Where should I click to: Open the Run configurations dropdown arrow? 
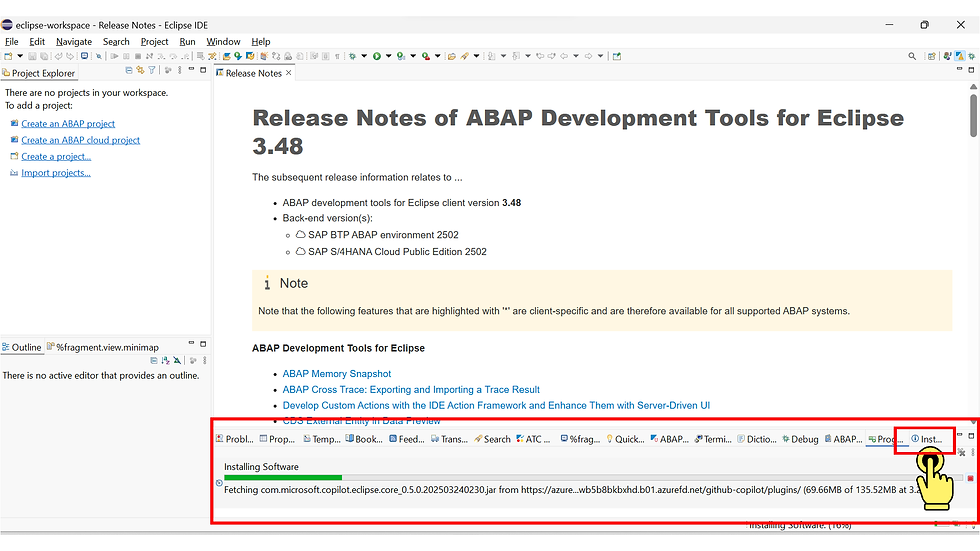389,56
